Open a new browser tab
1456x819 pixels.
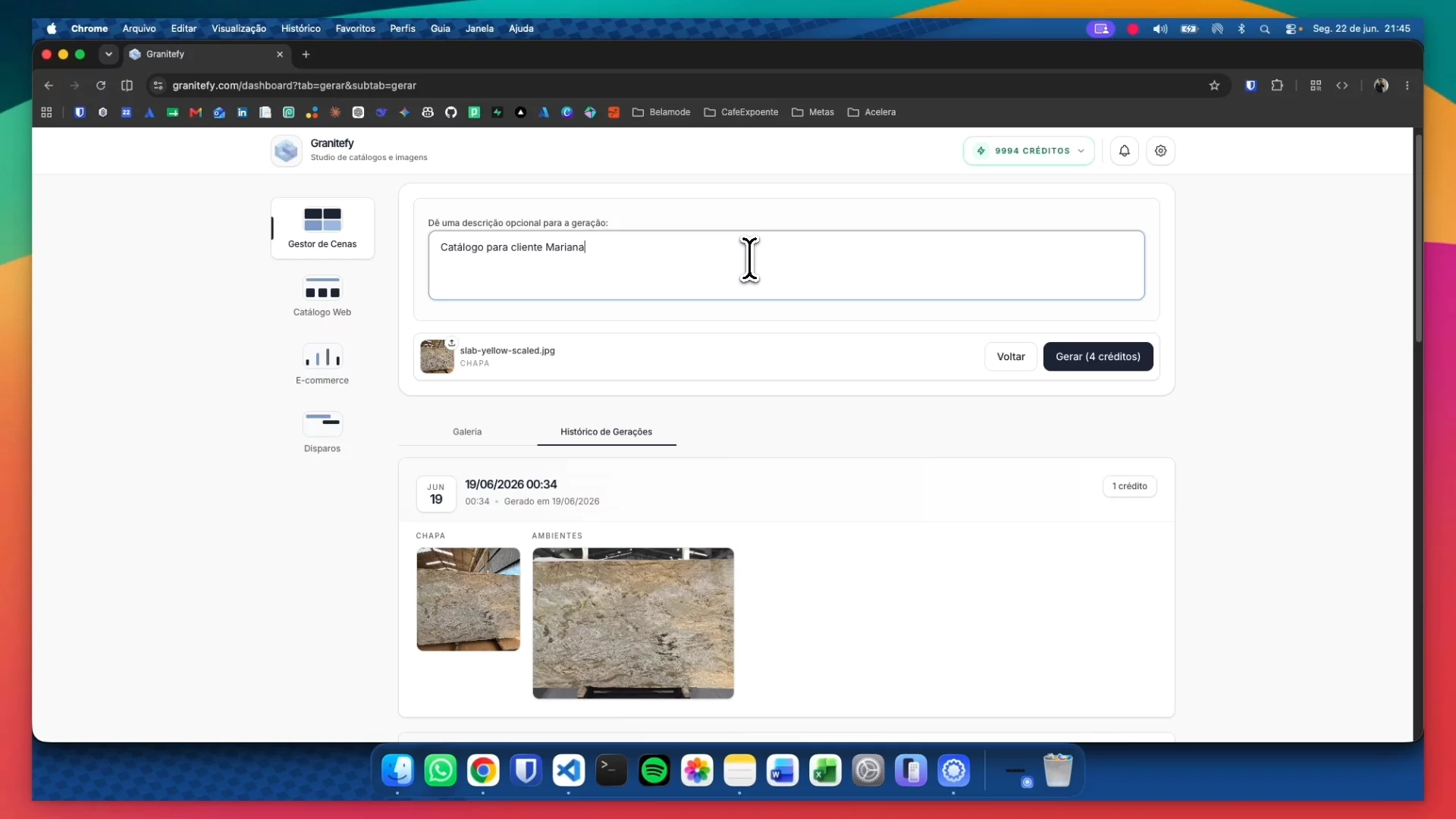pyautogui.click(x=306, y=54)
